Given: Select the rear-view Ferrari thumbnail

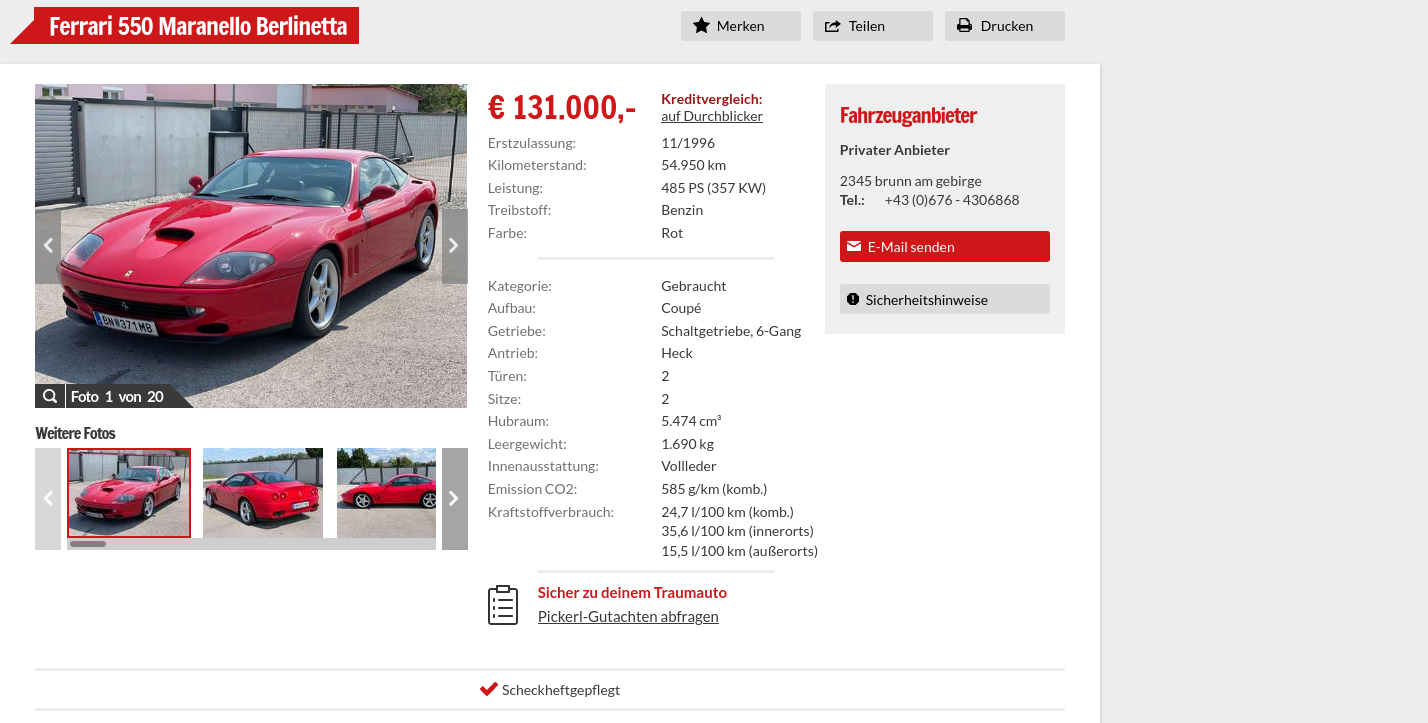Looking at the screenshot, I should point(263,493).
